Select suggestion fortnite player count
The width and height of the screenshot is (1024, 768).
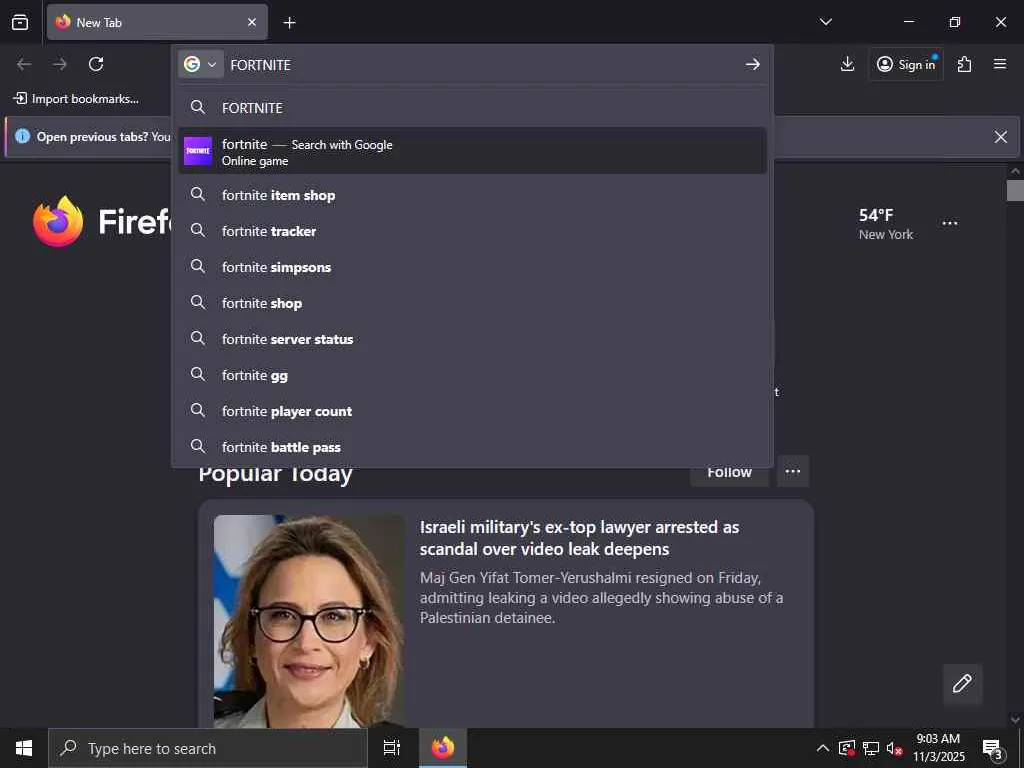(x=472, y=411)
